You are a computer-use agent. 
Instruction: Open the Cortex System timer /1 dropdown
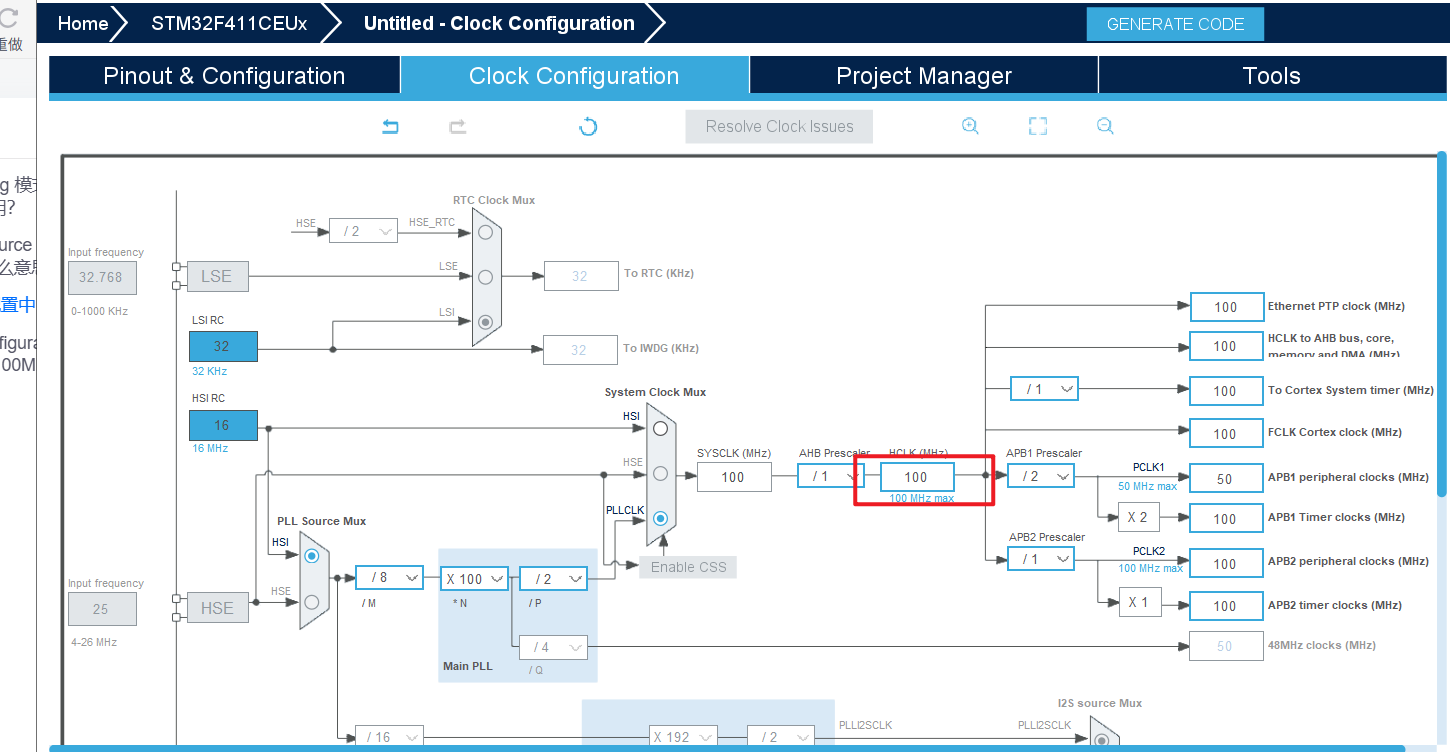point(1044,388)
